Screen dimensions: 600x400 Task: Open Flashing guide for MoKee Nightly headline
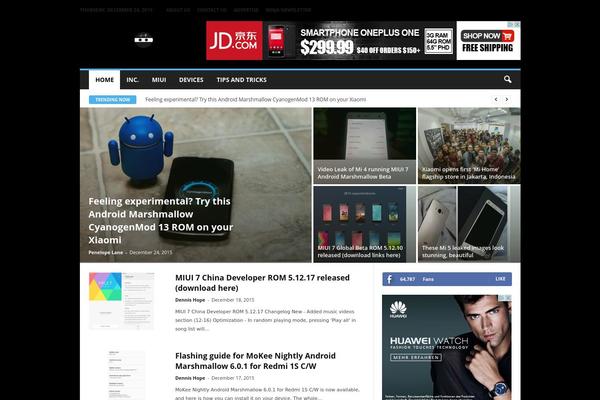255,361
